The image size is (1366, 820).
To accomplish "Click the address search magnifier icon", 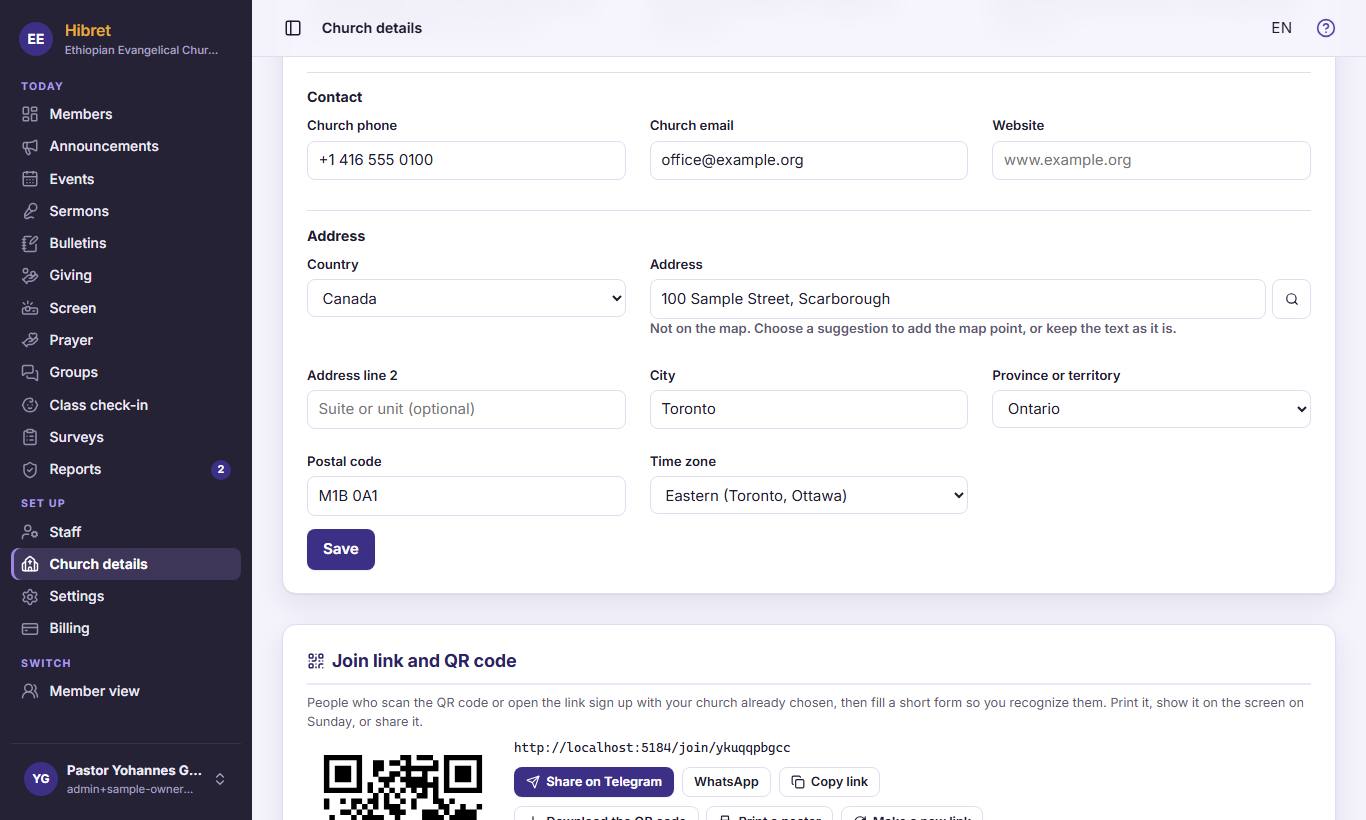I will (1291, 299).
